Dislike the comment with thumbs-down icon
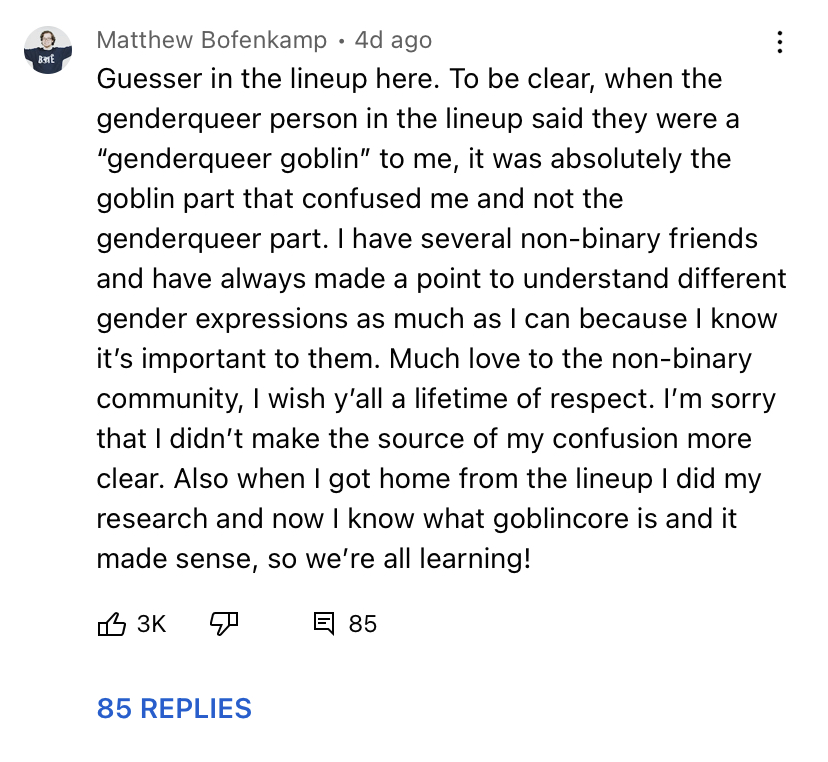Image resolution: width=828 pixels, height=762 pixels. [x=224, y=624]
